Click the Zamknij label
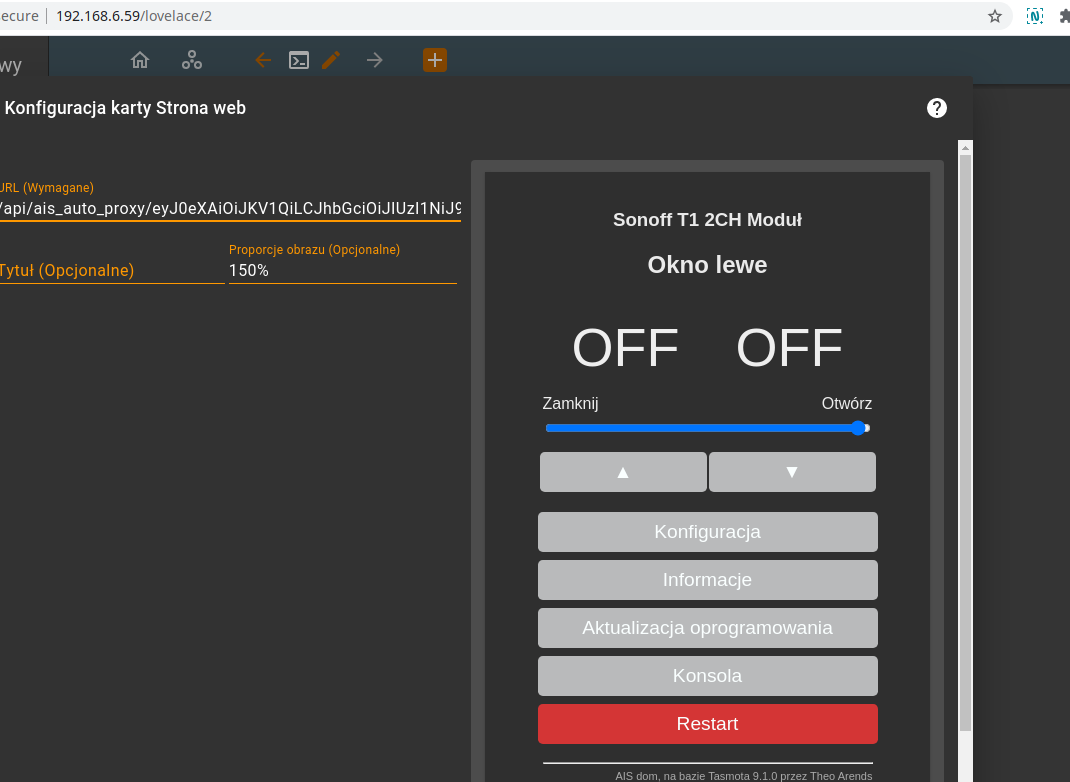This screenshot has width=1070, height=782. (570, 403)
